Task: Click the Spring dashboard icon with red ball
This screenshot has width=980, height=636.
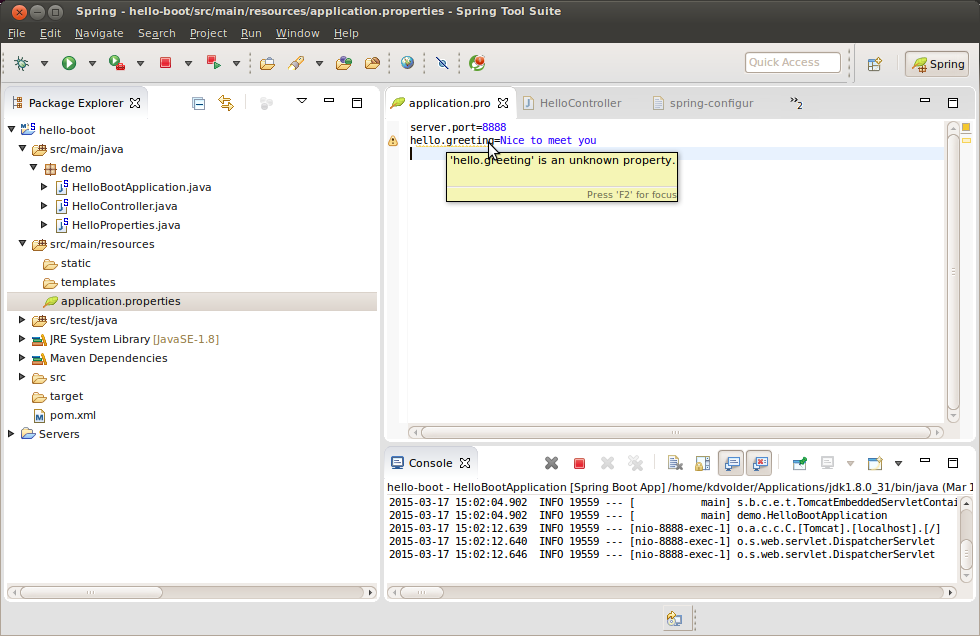Action: coord(478,62)
